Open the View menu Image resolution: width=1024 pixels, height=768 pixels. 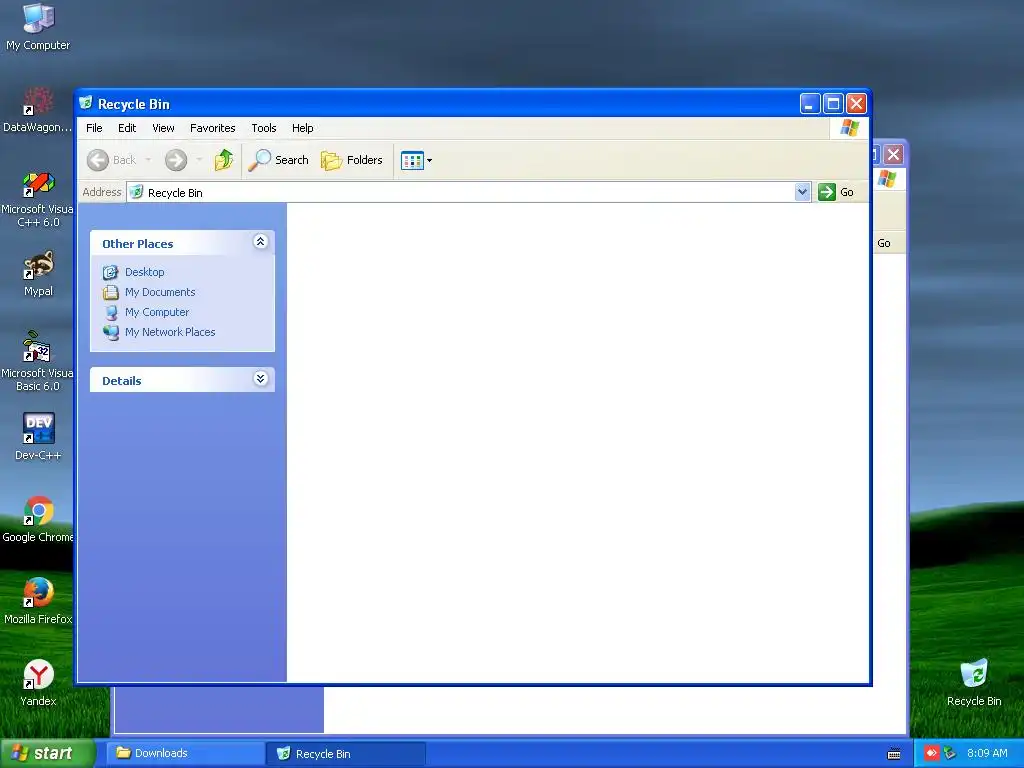click(163, 128)
